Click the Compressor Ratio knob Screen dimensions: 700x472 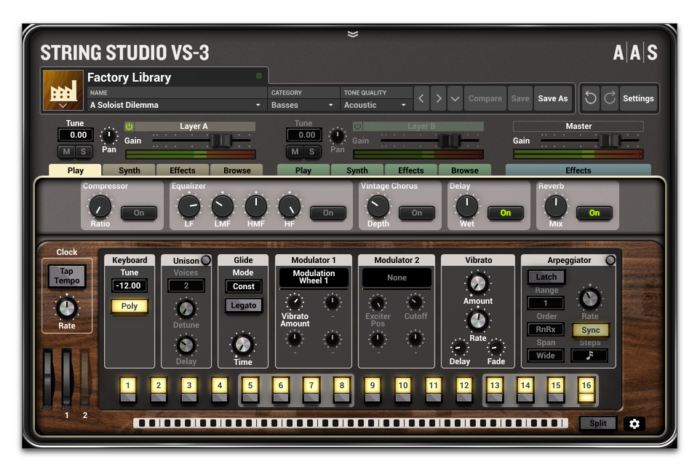(x=100, y=207)
